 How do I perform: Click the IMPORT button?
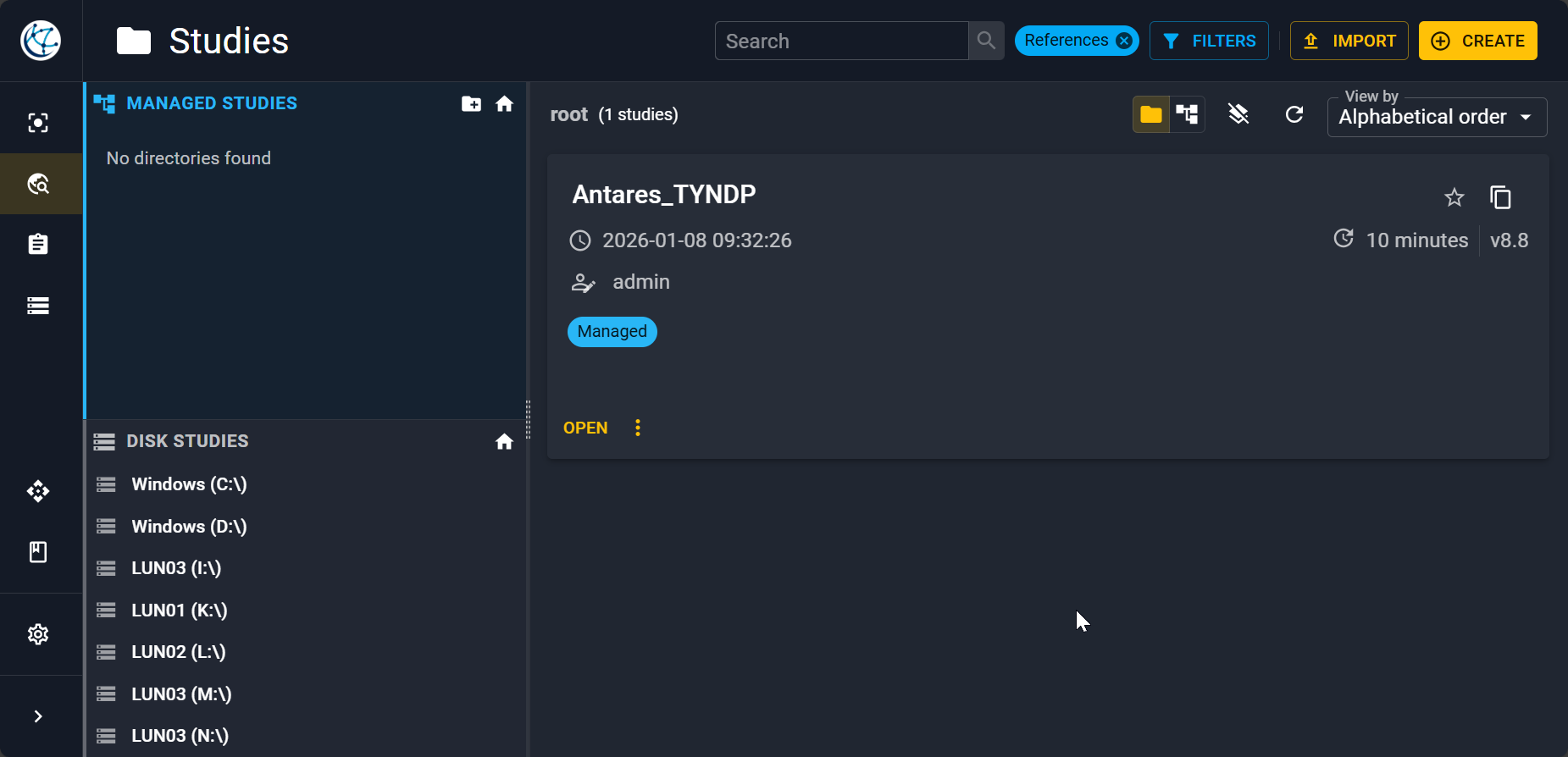click(1349, 41)
